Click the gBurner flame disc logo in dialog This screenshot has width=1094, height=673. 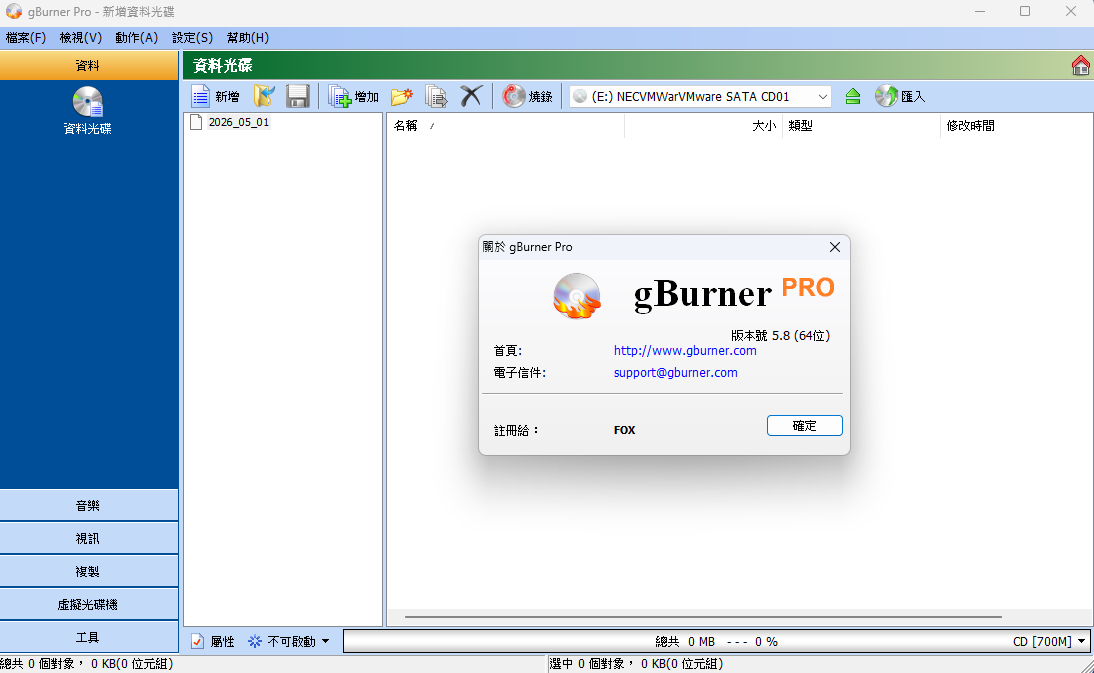coord(577,296)
